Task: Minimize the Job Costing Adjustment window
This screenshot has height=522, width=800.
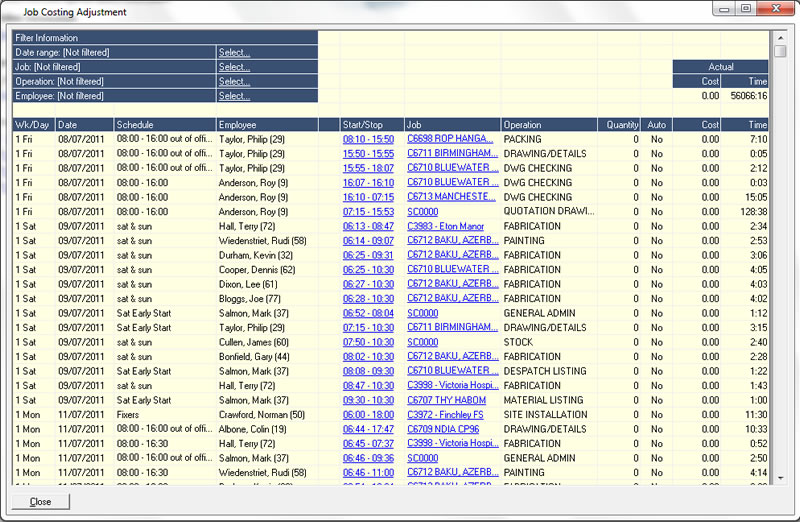Action: pos(726,9)
